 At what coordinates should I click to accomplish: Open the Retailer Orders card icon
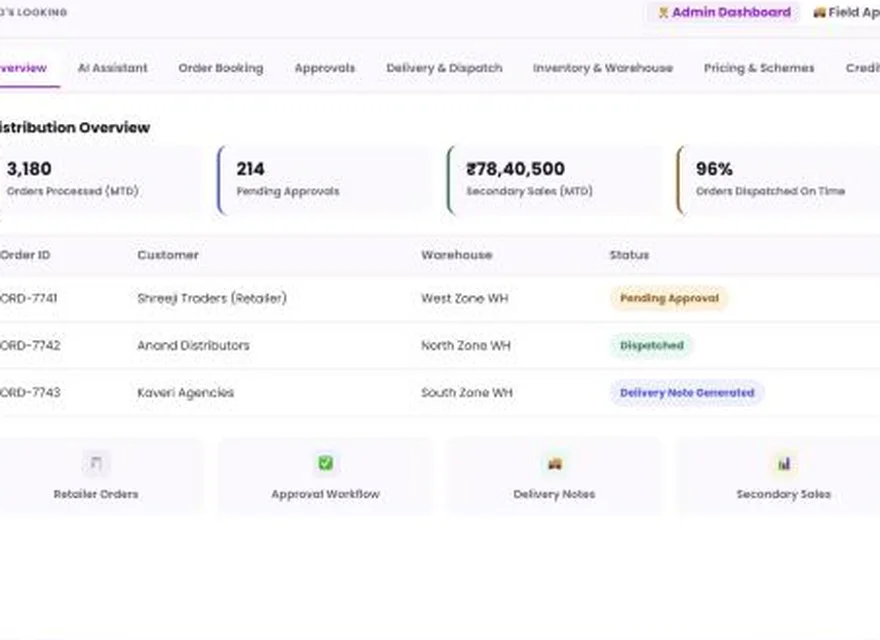tap(96, 464)
